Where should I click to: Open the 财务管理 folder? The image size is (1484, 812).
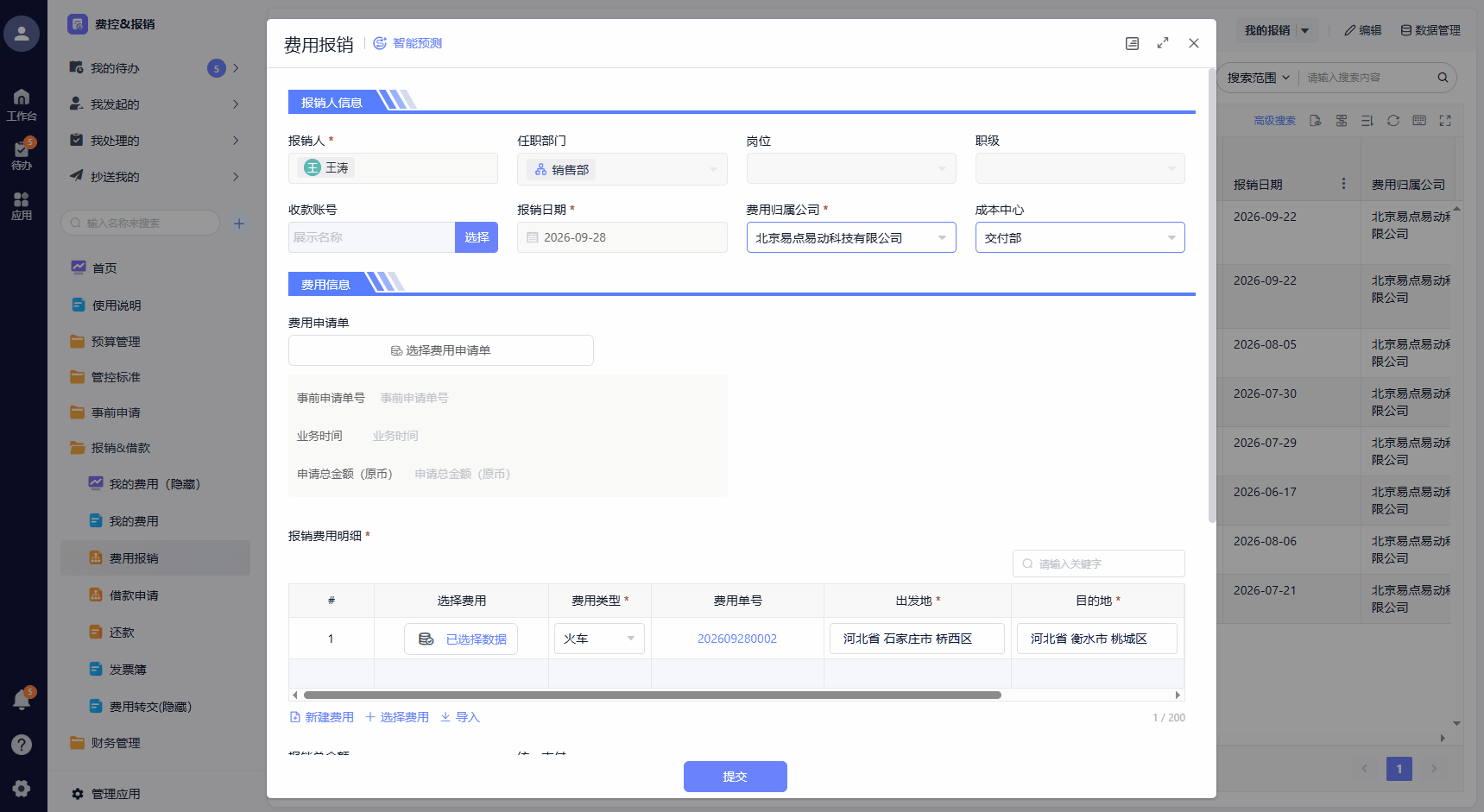(155, 743)
